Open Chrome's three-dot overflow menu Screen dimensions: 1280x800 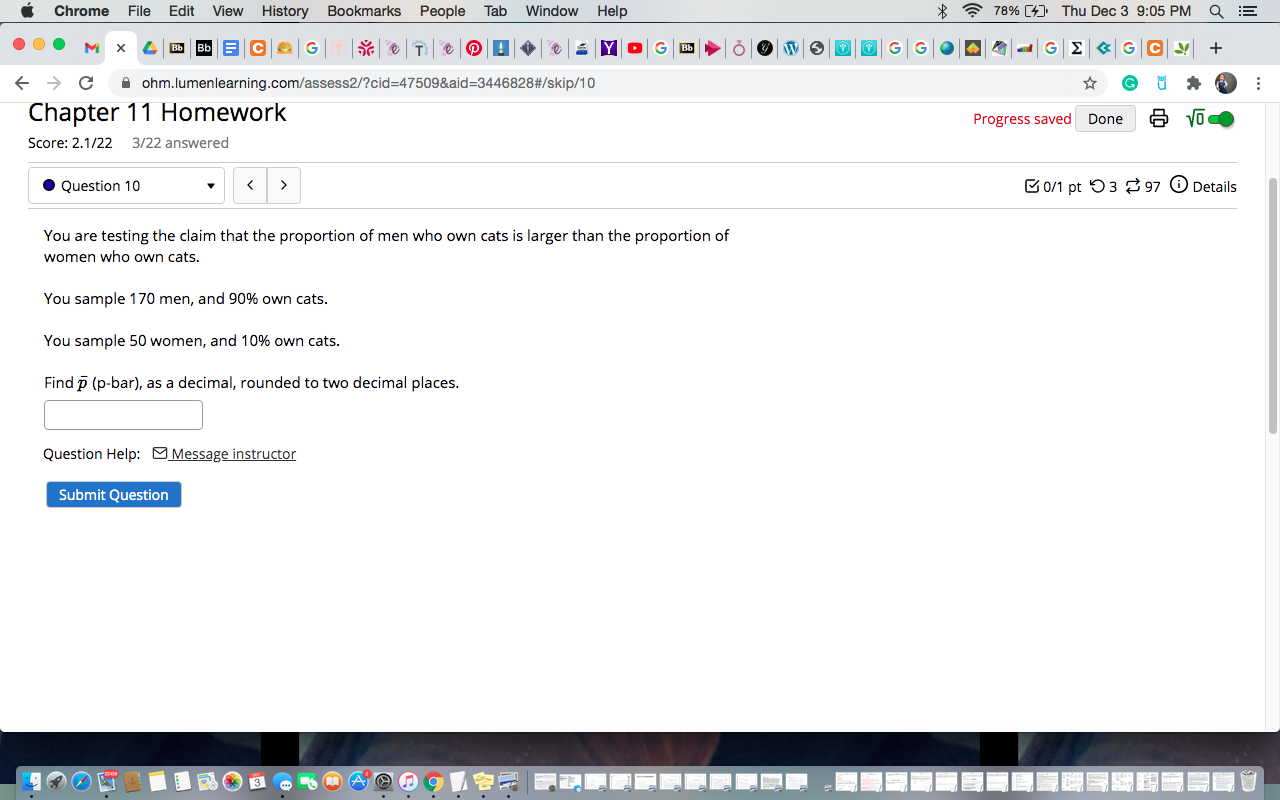(1257, 84)
